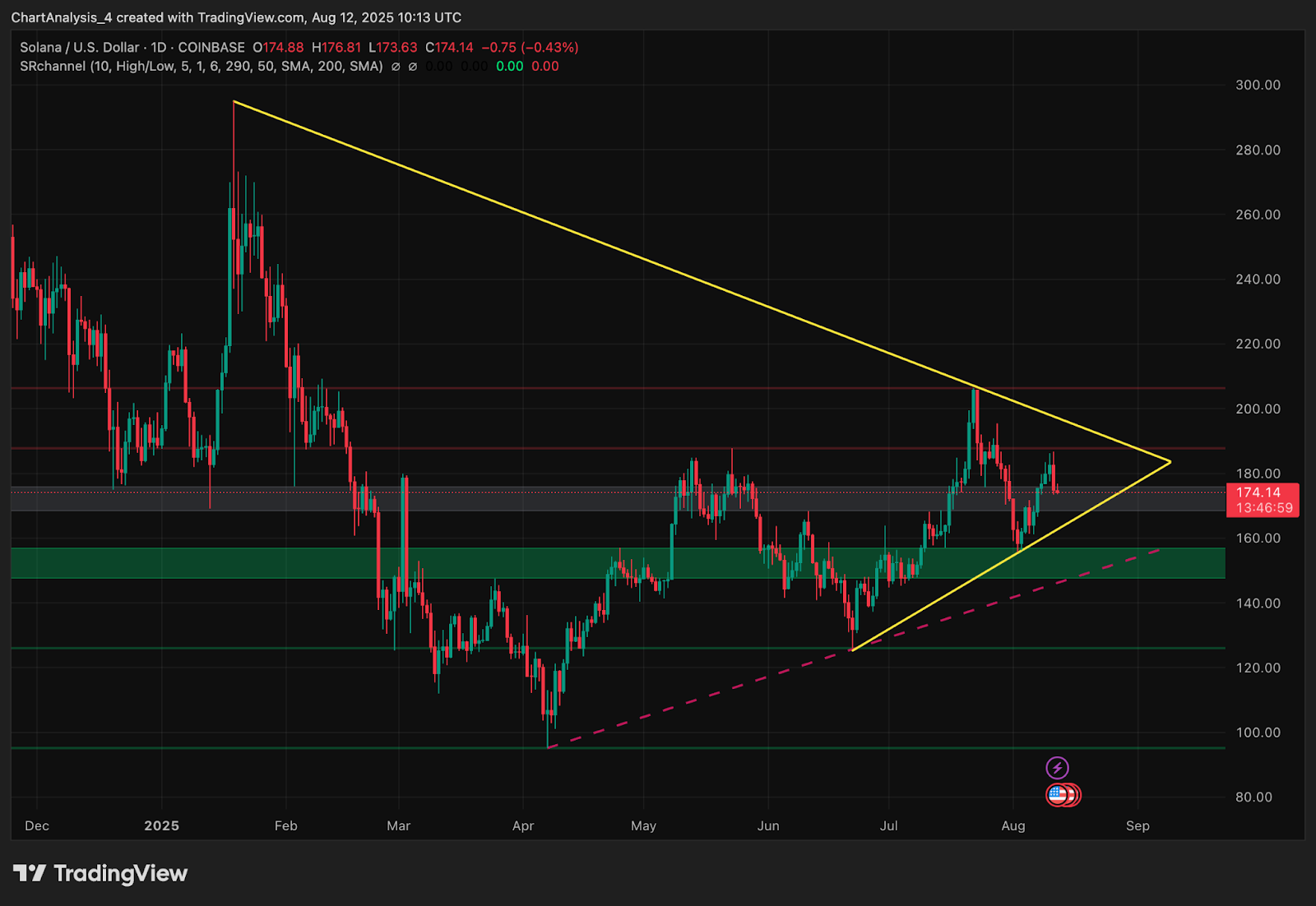
Task: Open the US flag market holidays icon
Action: point(1058,795)
